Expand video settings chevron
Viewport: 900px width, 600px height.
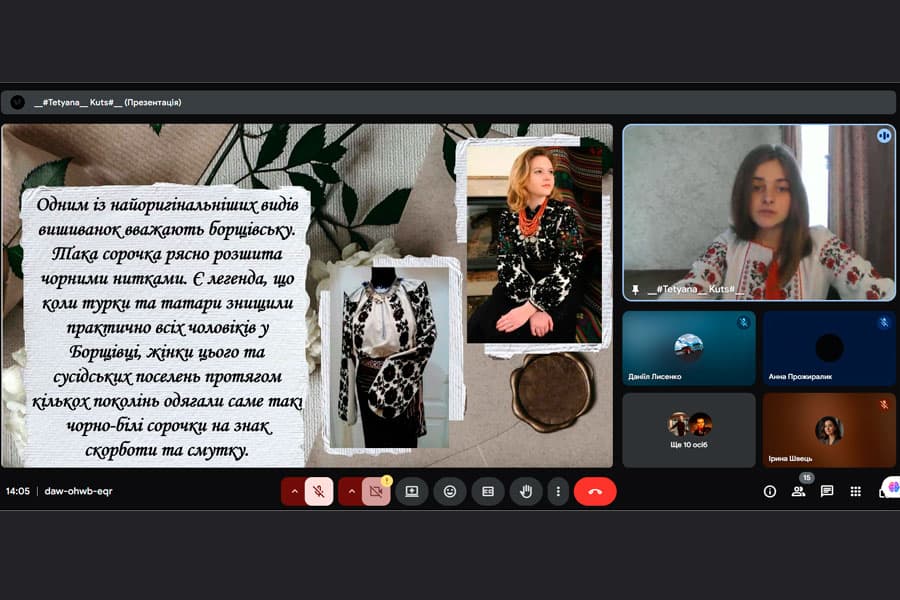pos(351,491)
